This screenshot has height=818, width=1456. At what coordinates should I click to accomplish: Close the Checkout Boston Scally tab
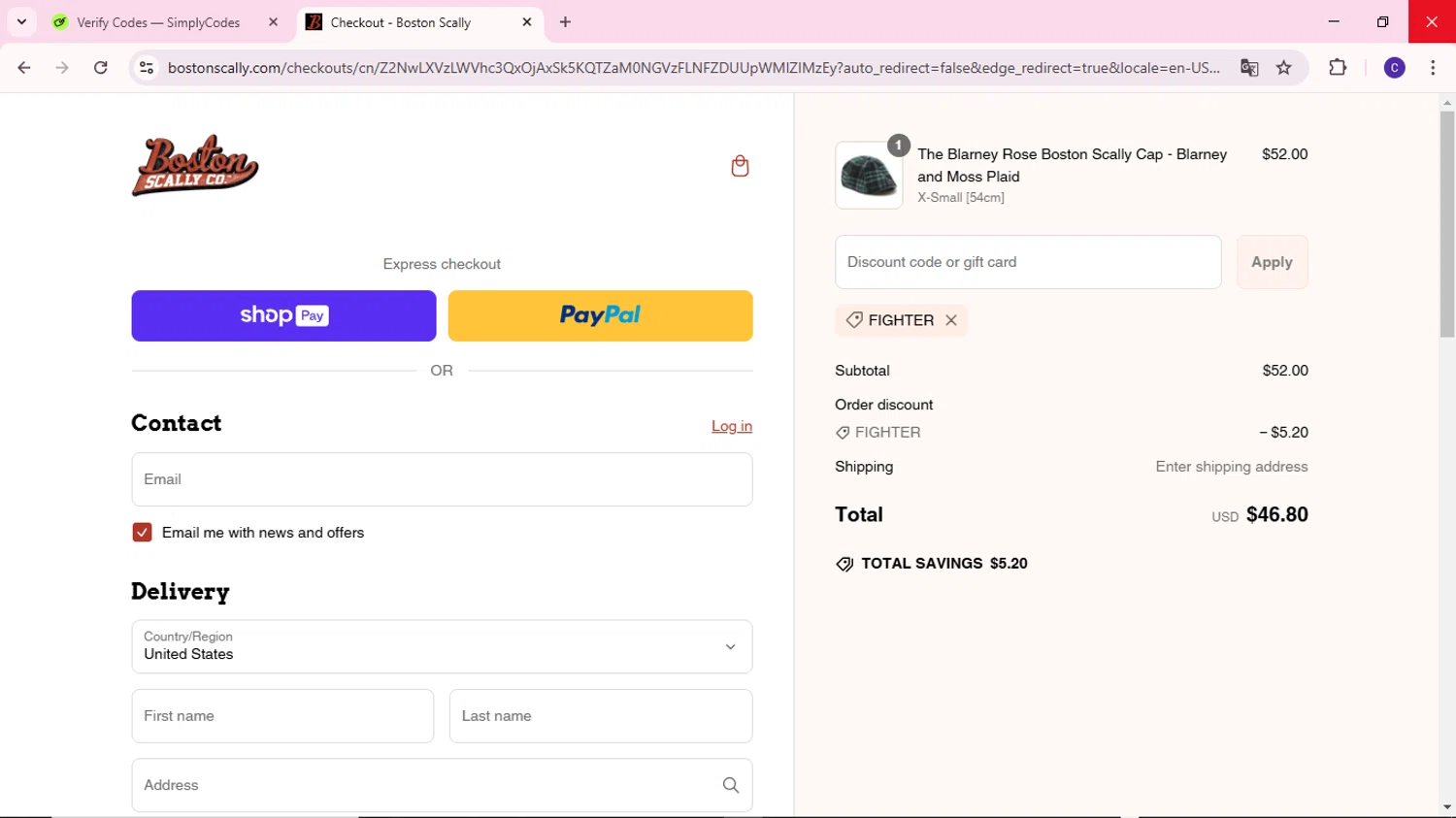click(527, 21)
